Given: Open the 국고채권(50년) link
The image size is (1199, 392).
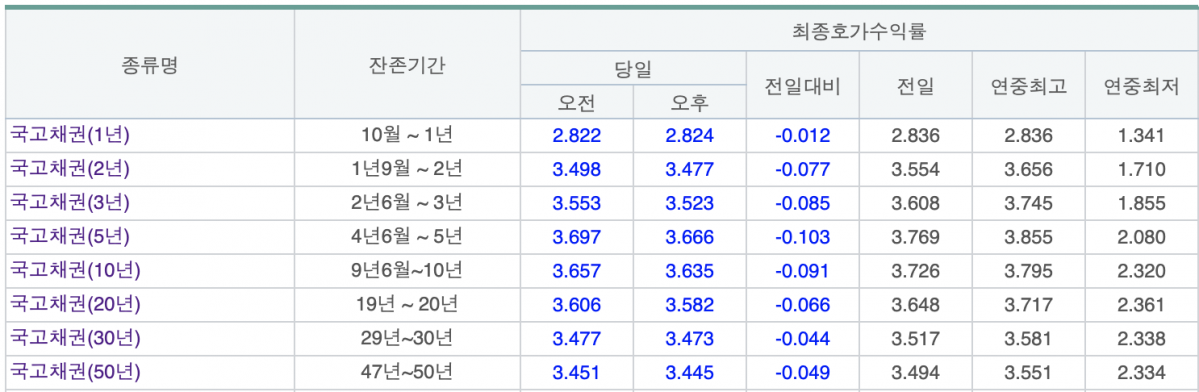Looking at the screenshot, I should click(75, 372).
